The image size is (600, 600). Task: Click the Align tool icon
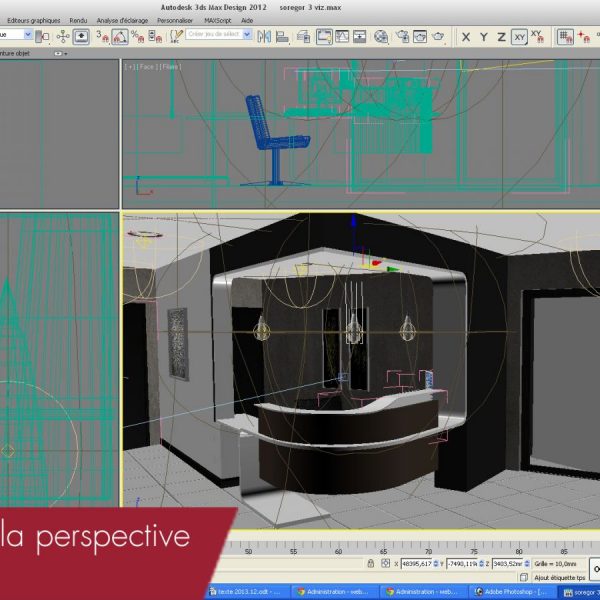pyautogui.click(x=283, y=37)
